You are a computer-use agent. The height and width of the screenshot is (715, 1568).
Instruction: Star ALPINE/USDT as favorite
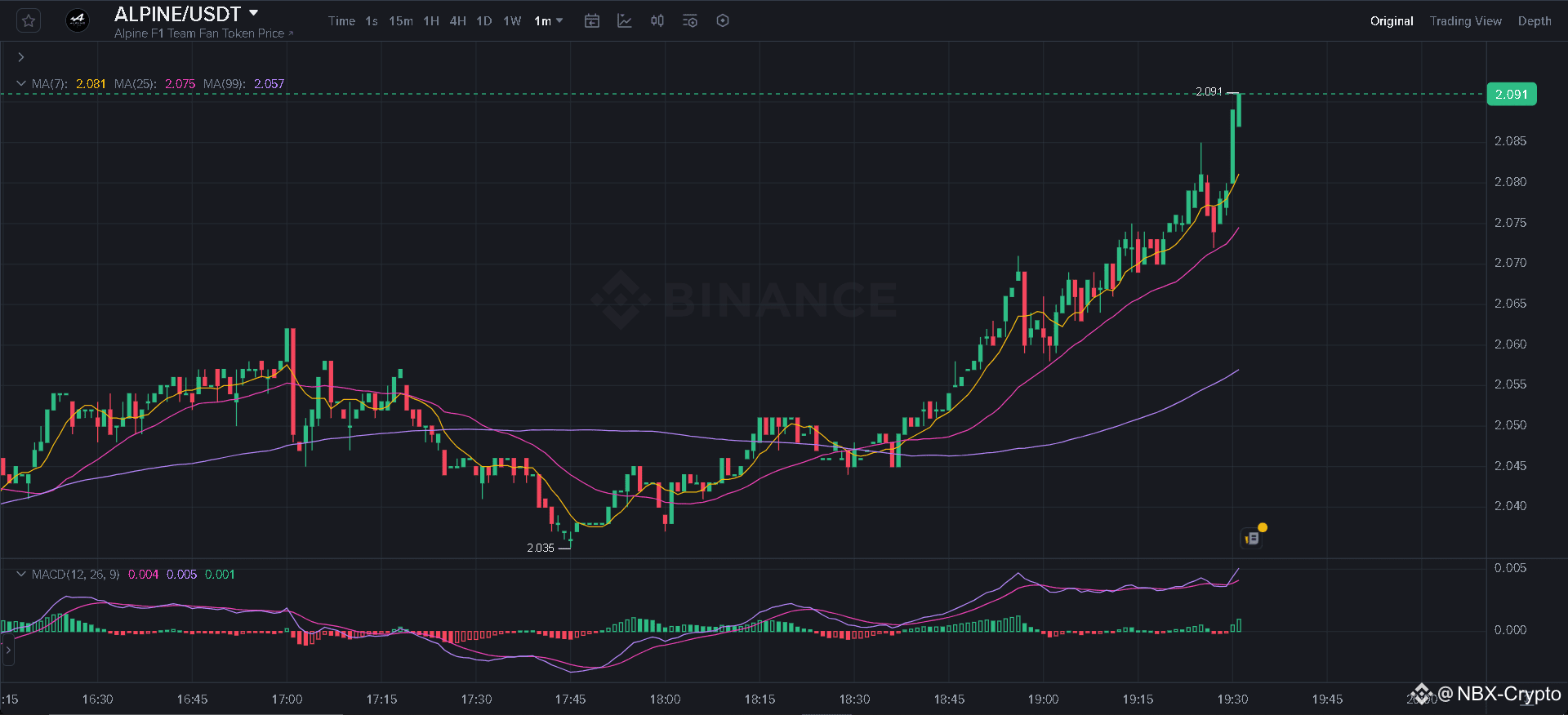click(29, 20)
